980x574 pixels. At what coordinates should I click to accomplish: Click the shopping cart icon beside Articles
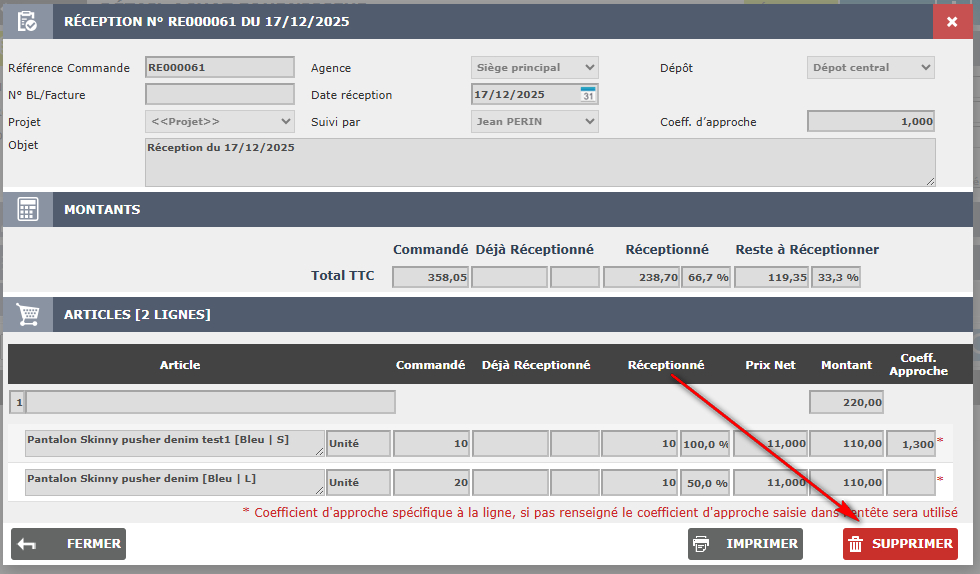27,315
